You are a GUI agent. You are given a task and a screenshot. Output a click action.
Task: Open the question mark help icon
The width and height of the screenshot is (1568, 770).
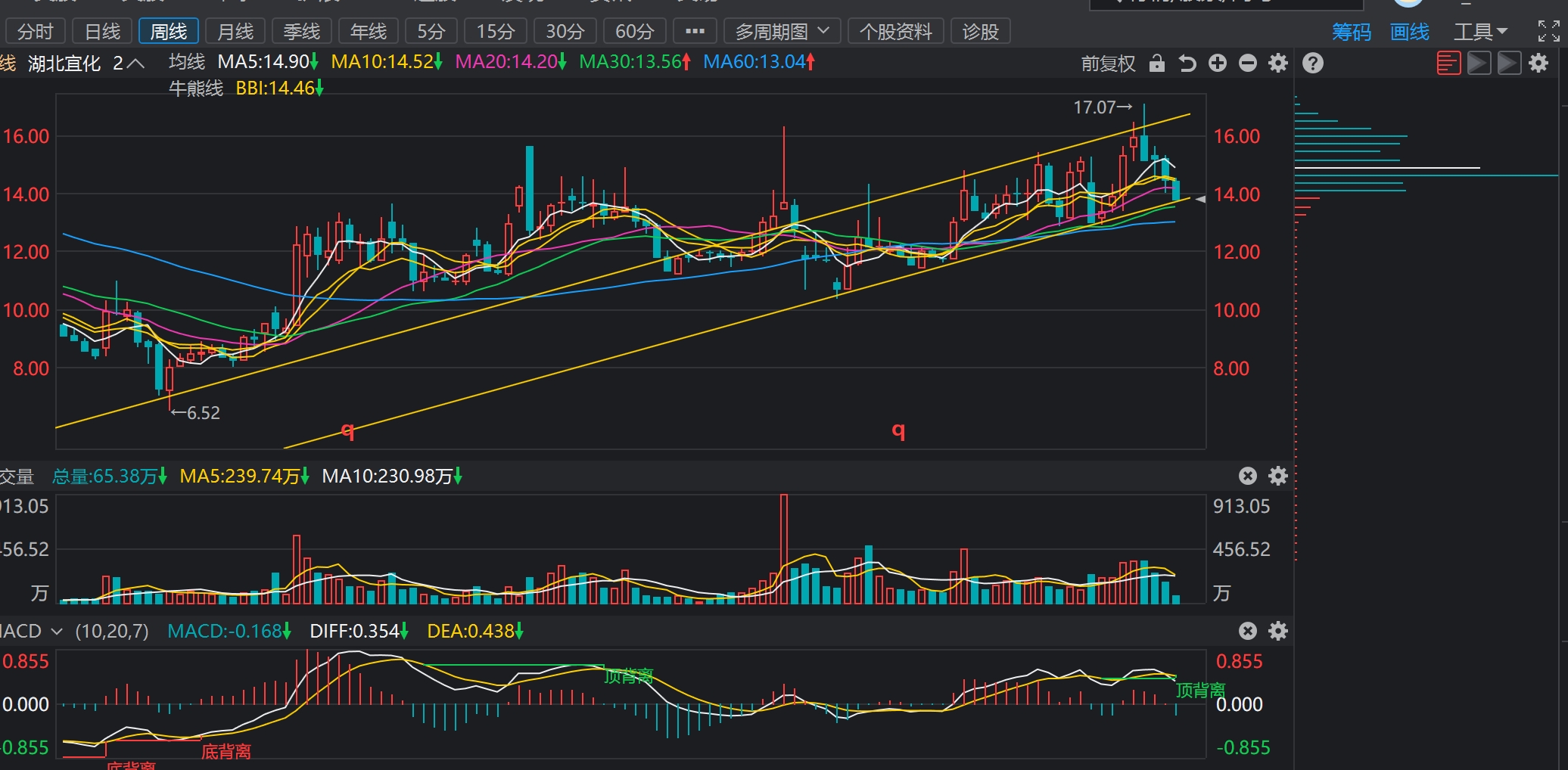click(1313, 63)
